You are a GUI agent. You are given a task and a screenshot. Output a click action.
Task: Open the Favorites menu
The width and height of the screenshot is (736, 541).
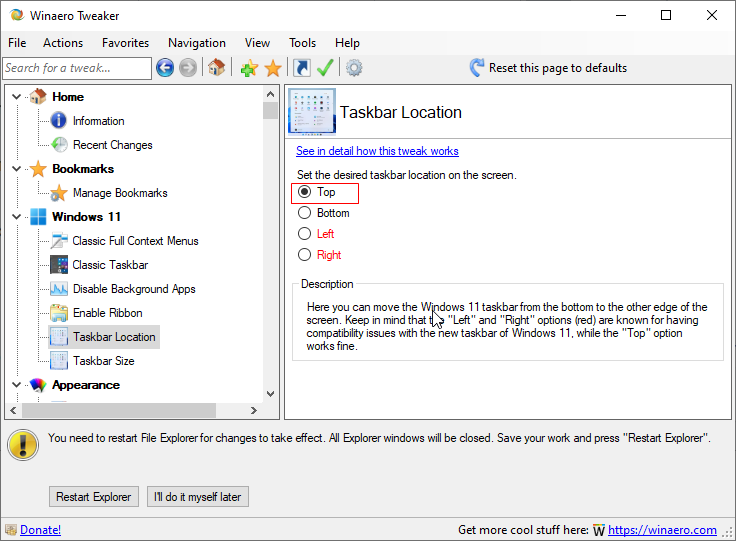point(125,43)
